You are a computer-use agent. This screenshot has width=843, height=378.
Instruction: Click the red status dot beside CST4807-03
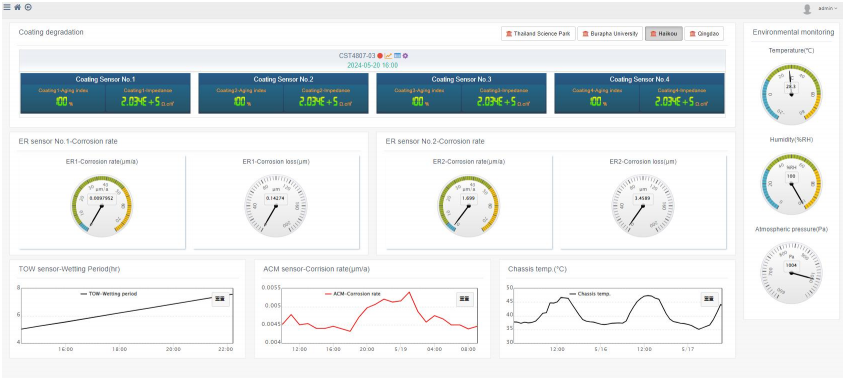tap(380, 56)
